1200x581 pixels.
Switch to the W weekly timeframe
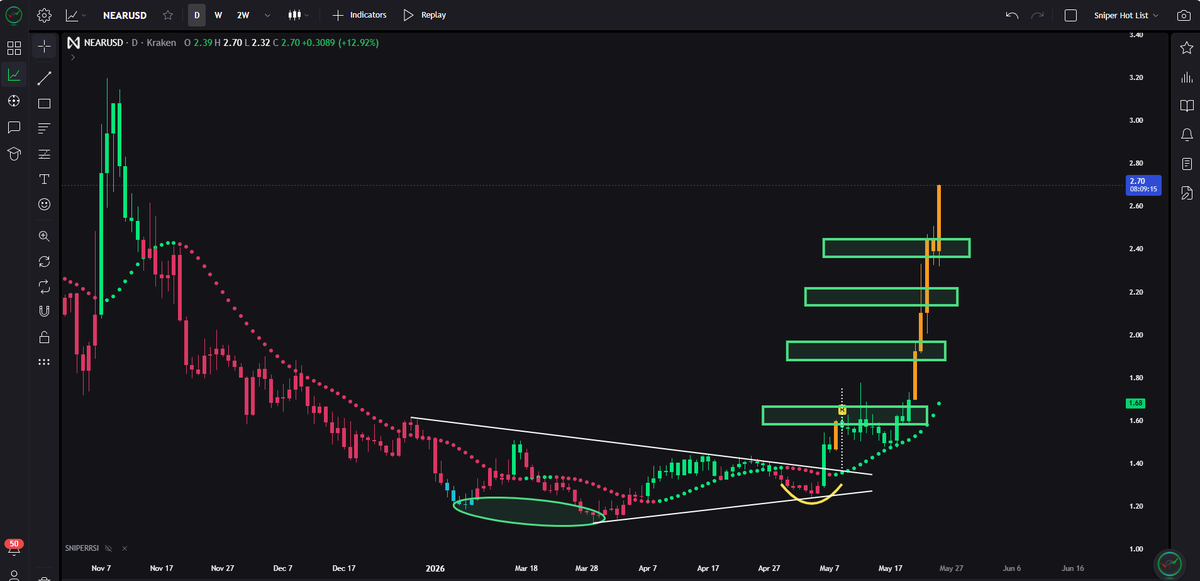coord(218,15)
